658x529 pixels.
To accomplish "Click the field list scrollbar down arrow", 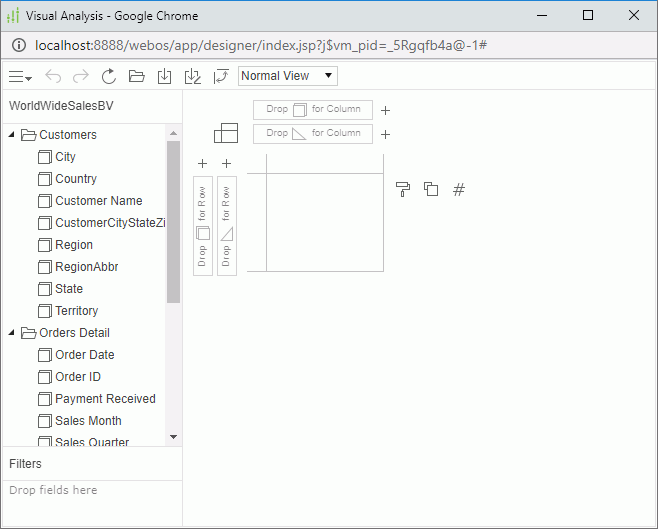I will pos(173,437).
